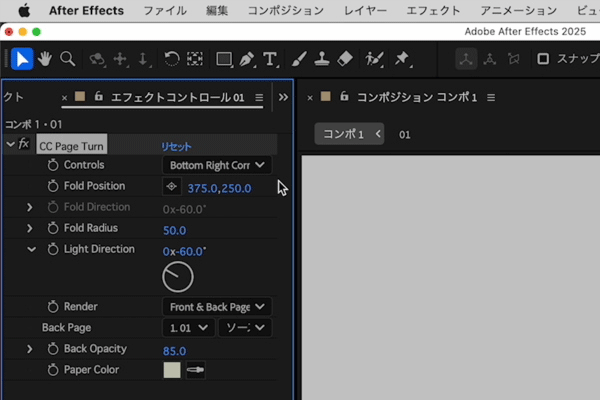The image size is (600, 400).
Task: Toggle the Controls stopwatch
Action: (53, 165)
